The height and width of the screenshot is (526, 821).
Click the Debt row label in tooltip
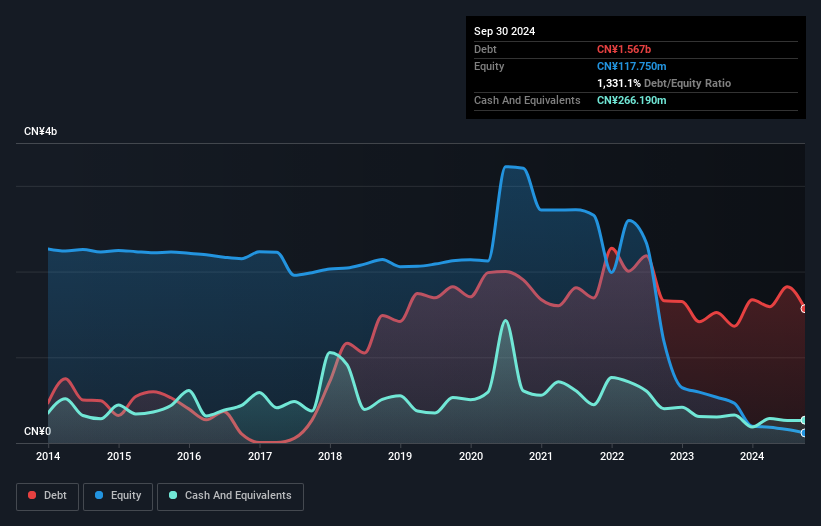(485, 49)
